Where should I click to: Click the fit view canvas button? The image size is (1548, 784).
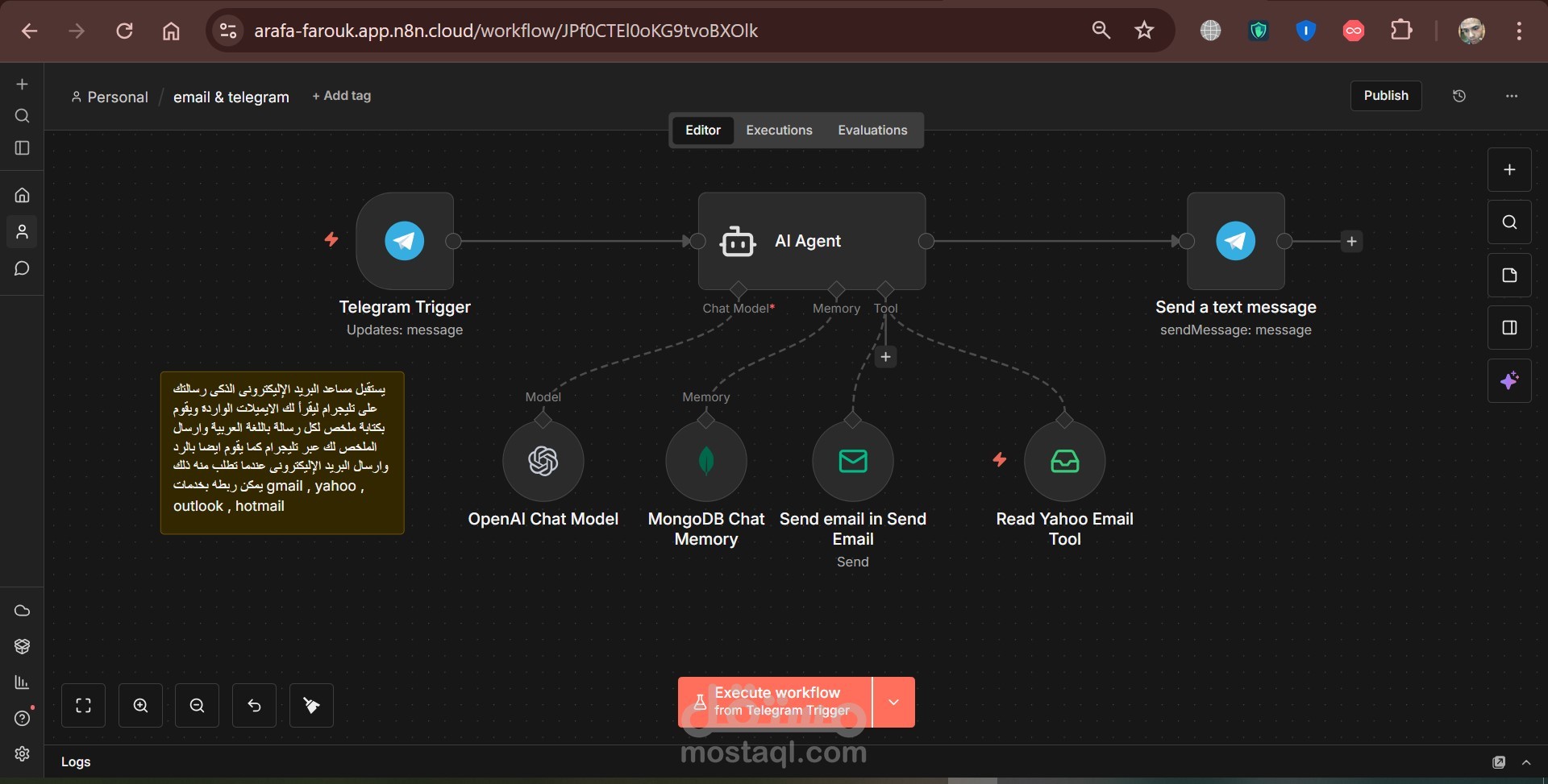click(x=84, y=706)
